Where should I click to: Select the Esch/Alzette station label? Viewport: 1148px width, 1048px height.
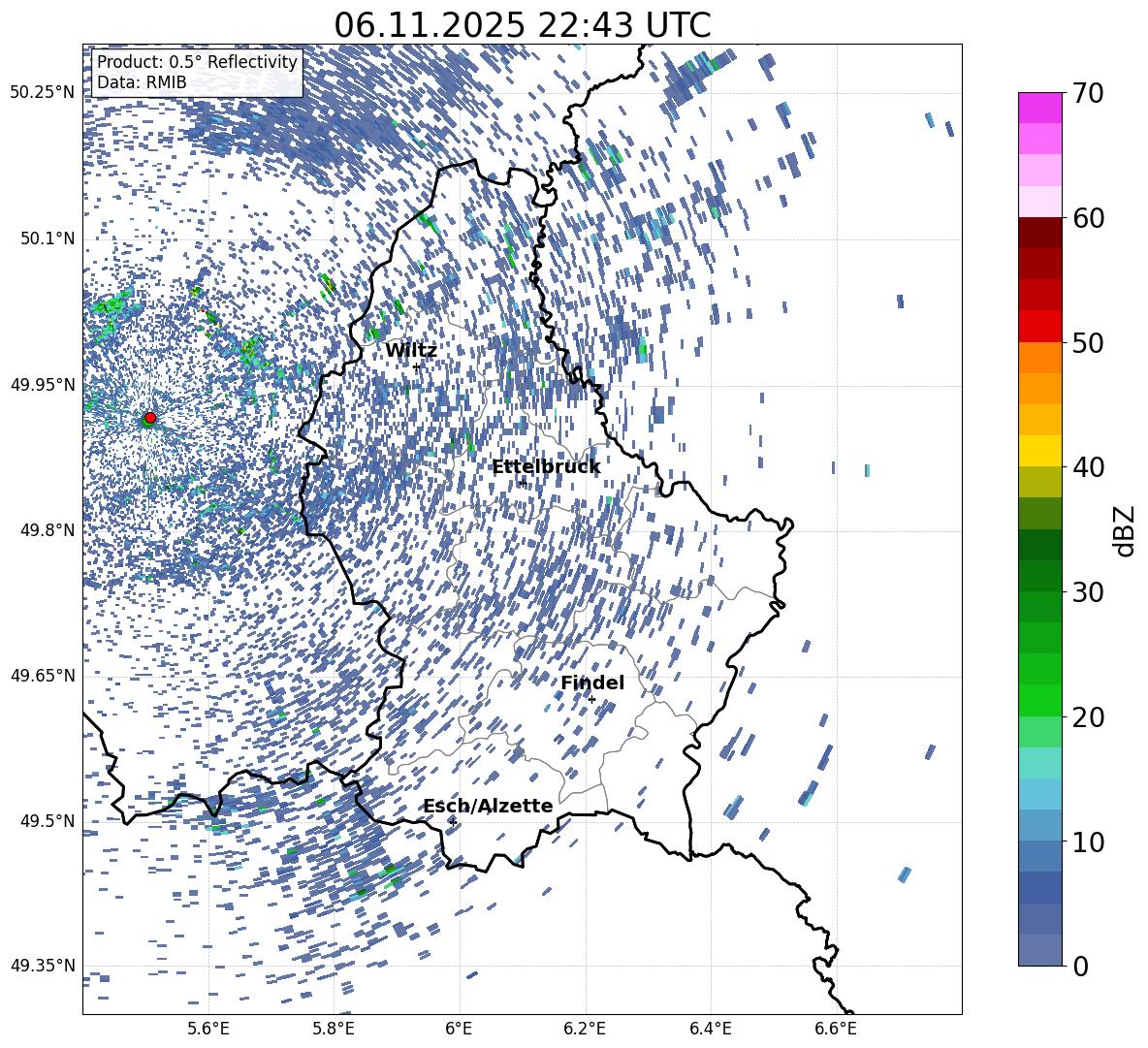pyautogui.click(x=488, y=806)
